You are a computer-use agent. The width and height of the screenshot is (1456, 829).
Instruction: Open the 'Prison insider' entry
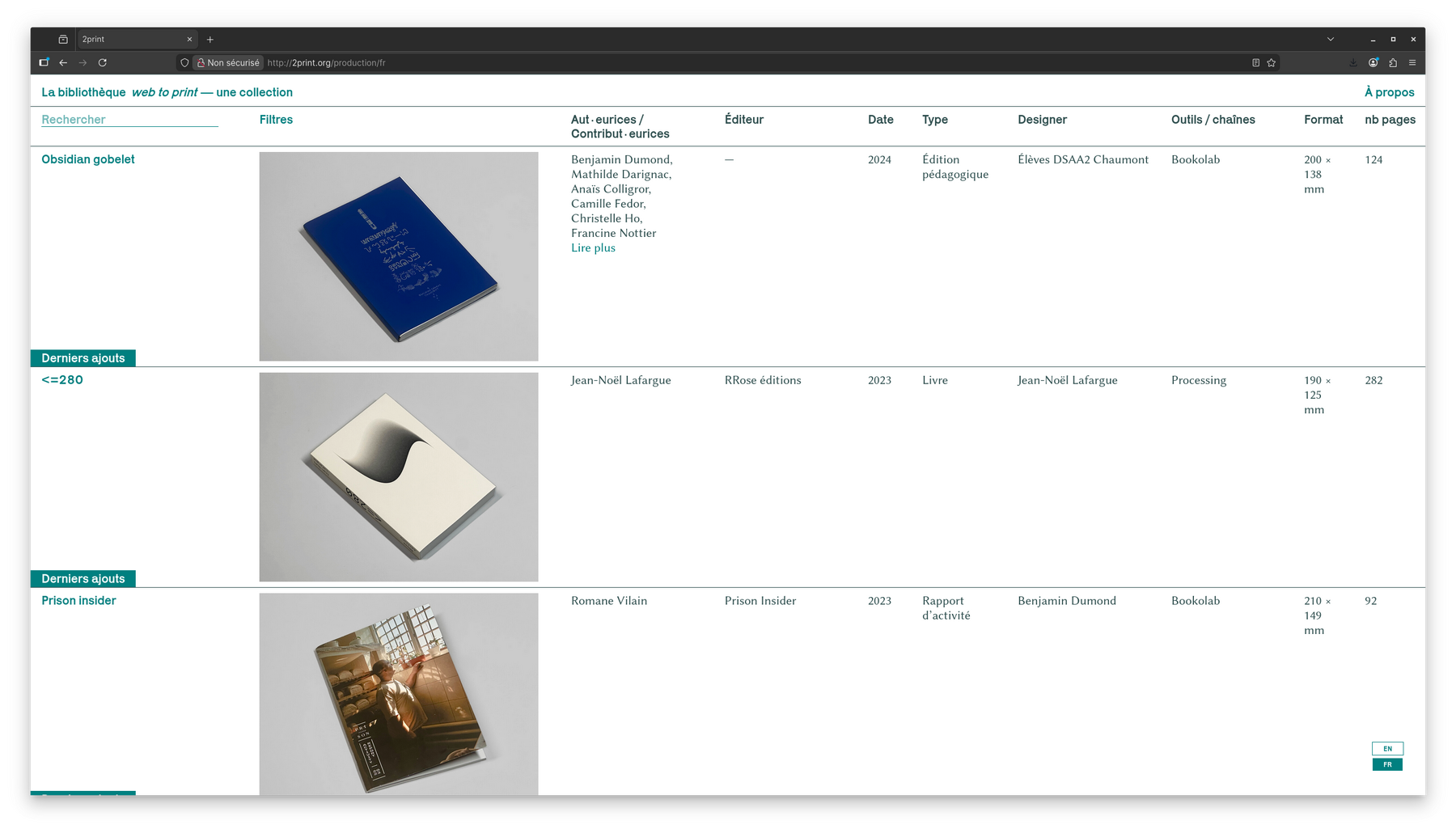pos(78,601)
